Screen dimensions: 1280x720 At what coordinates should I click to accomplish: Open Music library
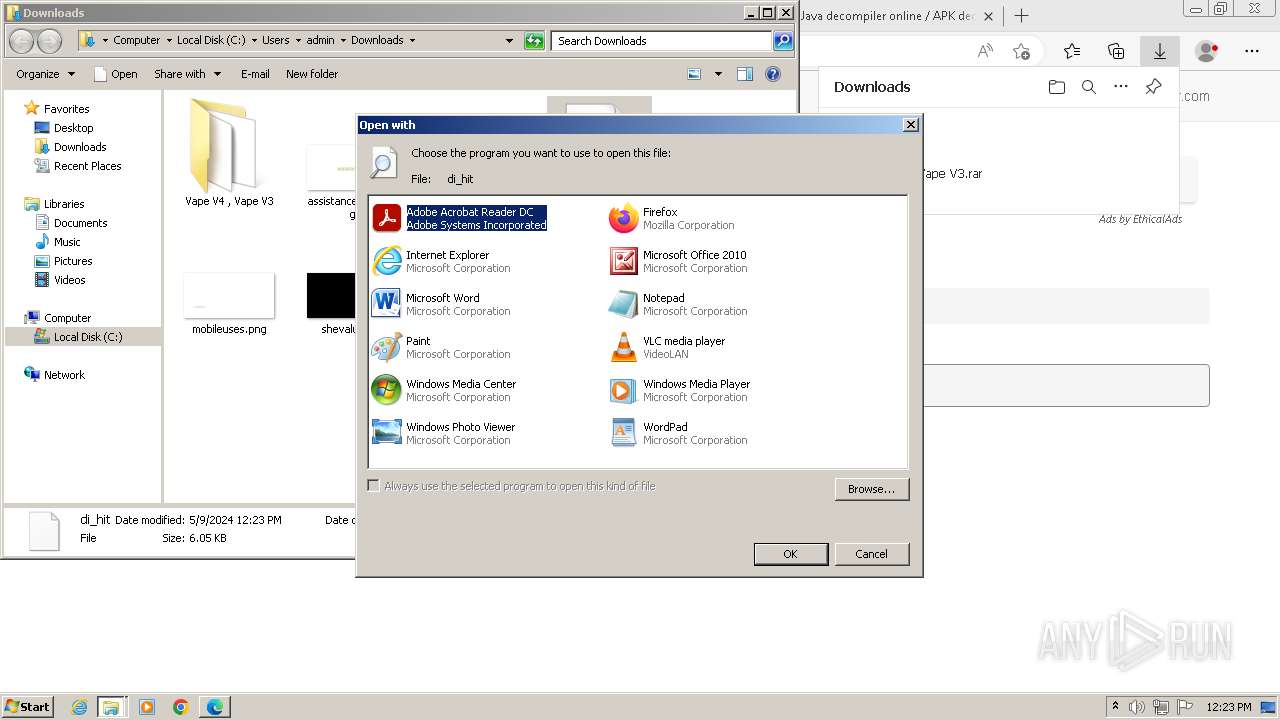coord(57,242)
